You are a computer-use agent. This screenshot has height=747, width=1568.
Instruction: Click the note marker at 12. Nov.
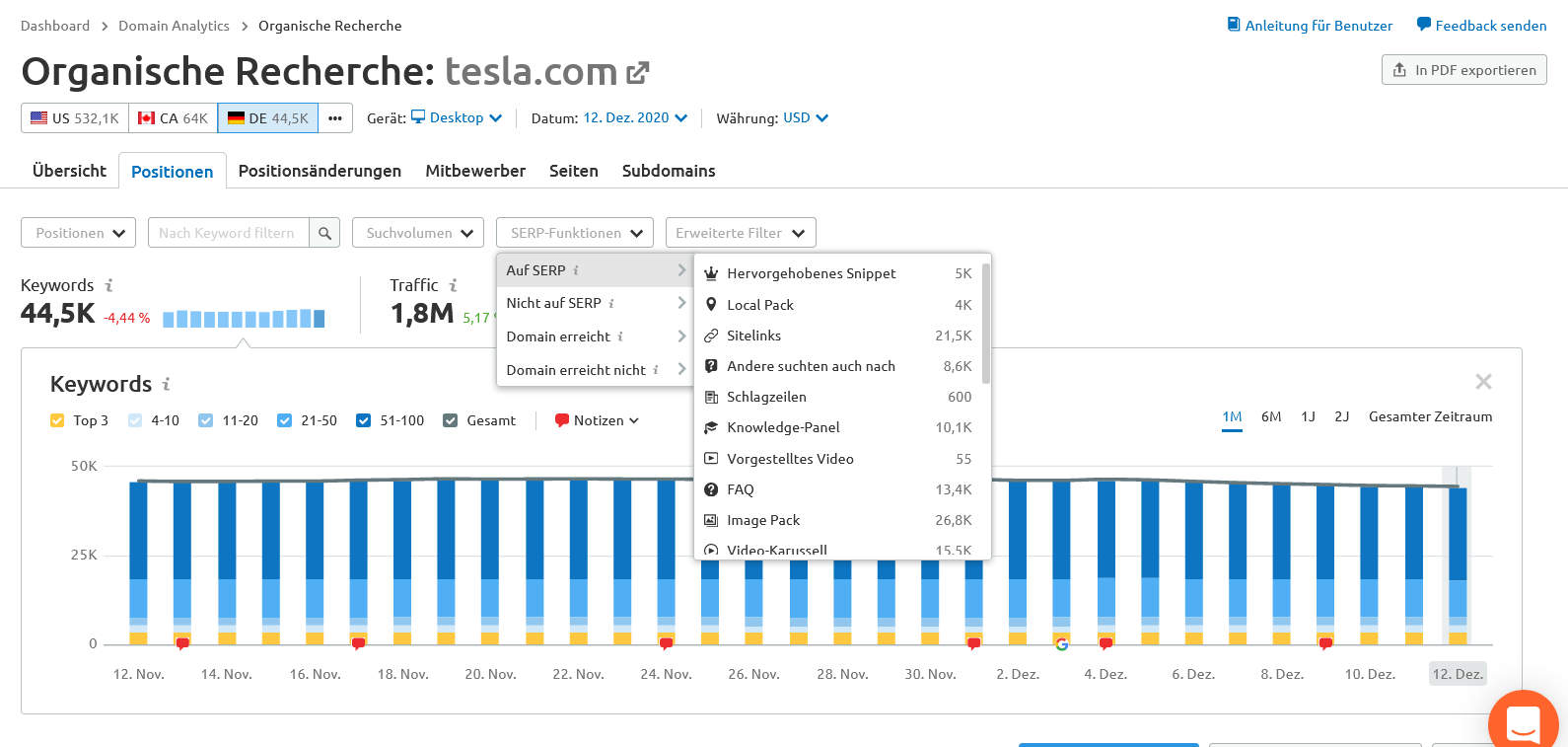click(x=182, y=644)
